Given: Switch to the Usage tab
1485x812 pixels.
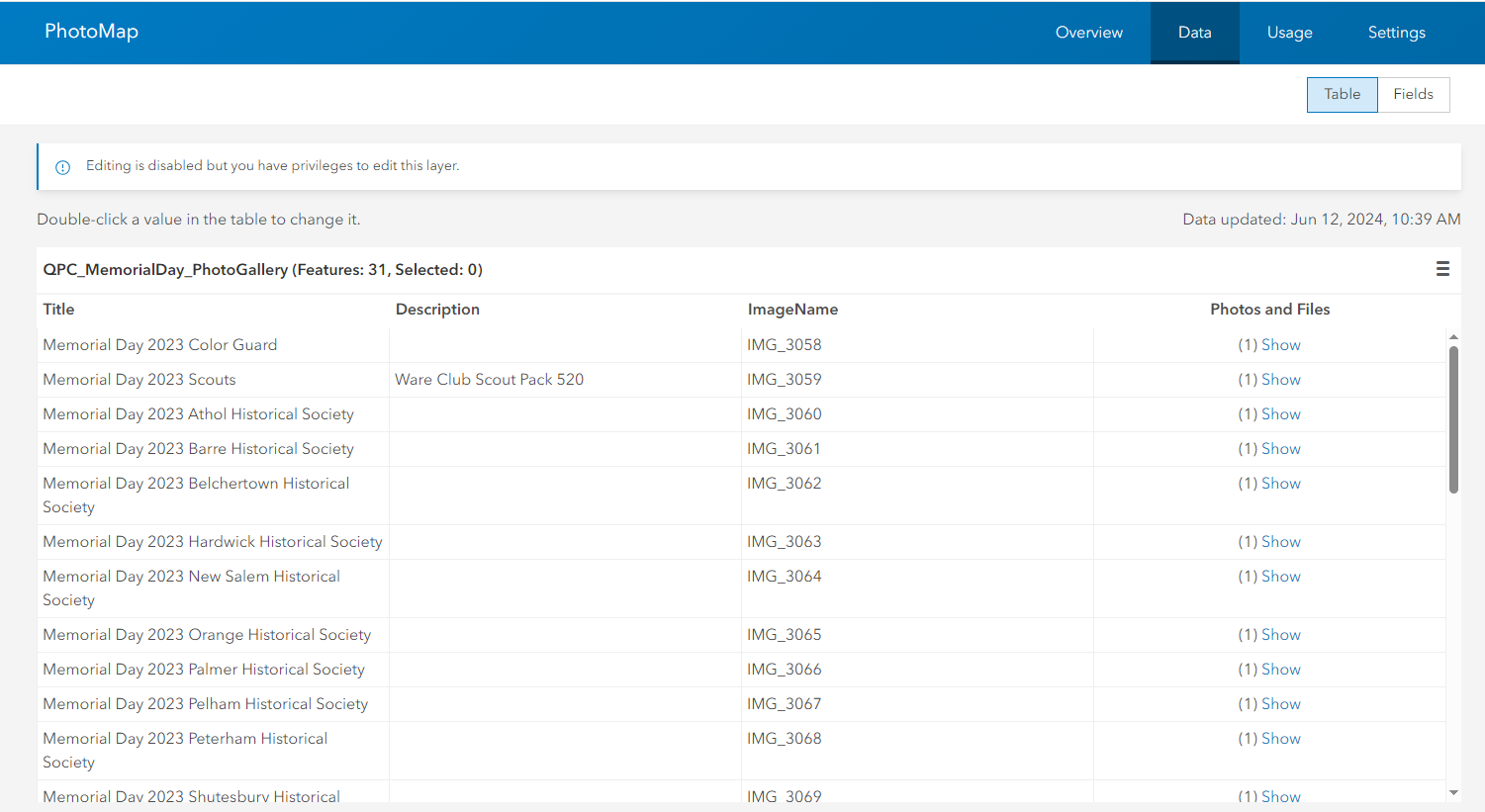Looking at the screenshot, I should [x=1289, y=32].
